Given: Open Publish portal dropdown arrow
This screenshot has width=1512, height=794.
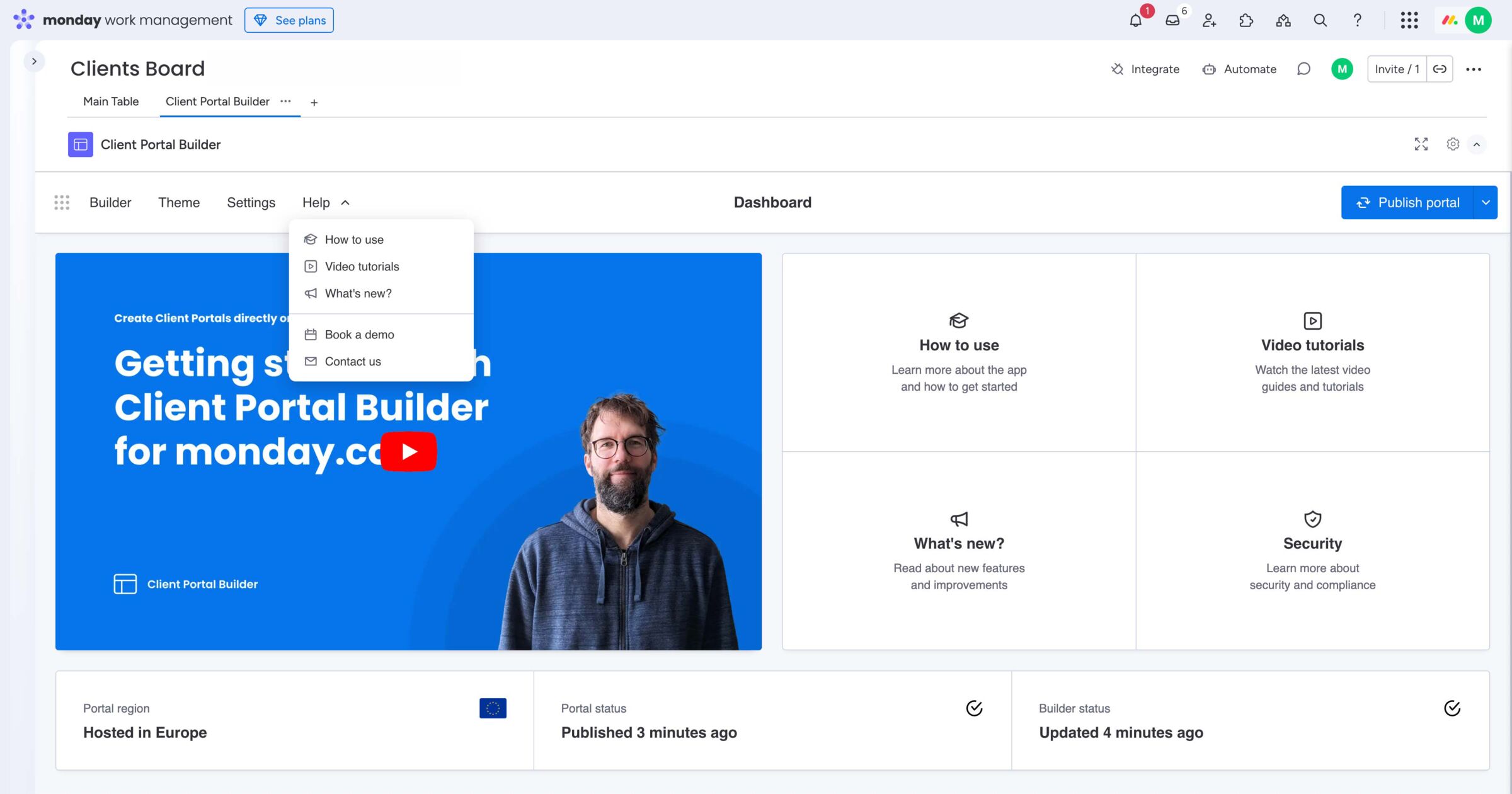Looking at the screenshot, I should pyautogui.click(x=1486, y=202).
